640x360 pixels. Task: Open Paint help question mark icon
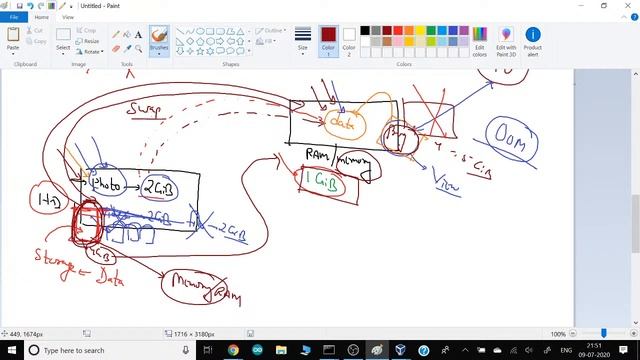click(x=635, y=17)
